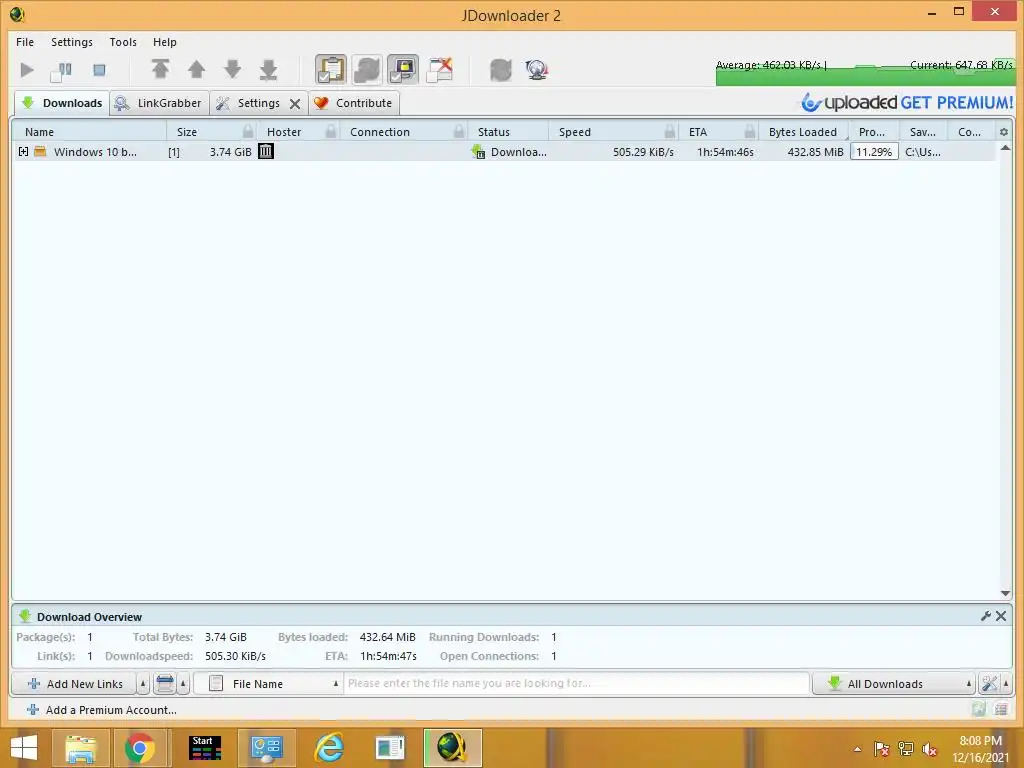Click the Comment column header
The width and height of the screenshot is (1024, 768).
[969, 132]
